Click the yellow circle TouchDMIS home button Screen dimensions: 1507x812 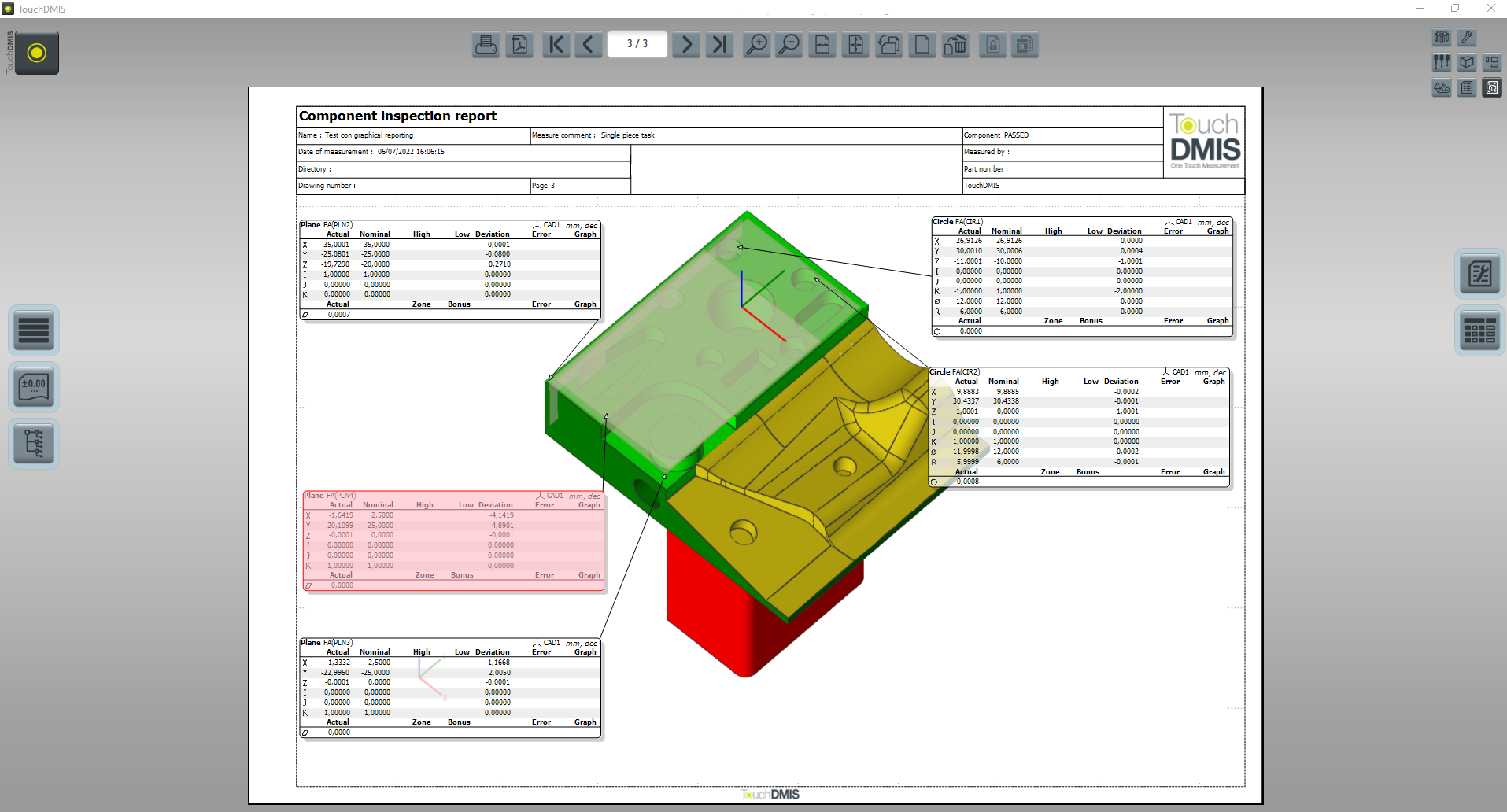pos(37,53)
